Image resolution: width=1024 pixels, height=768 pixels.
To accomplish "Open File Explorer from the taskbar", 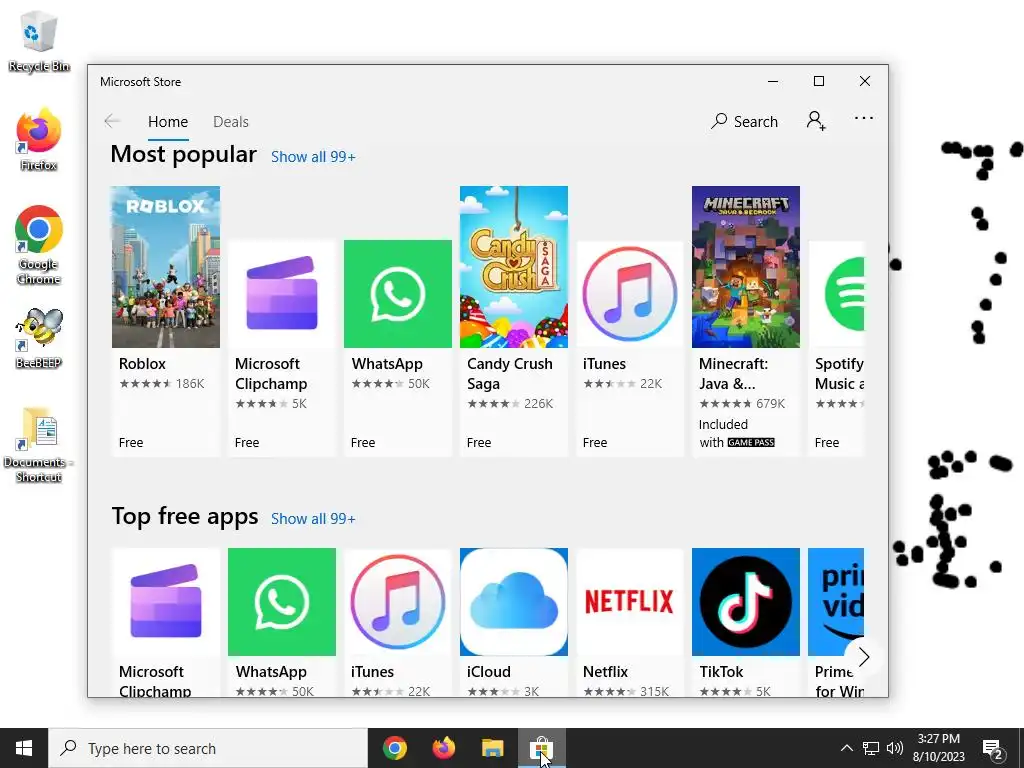I will click(492, 748).
